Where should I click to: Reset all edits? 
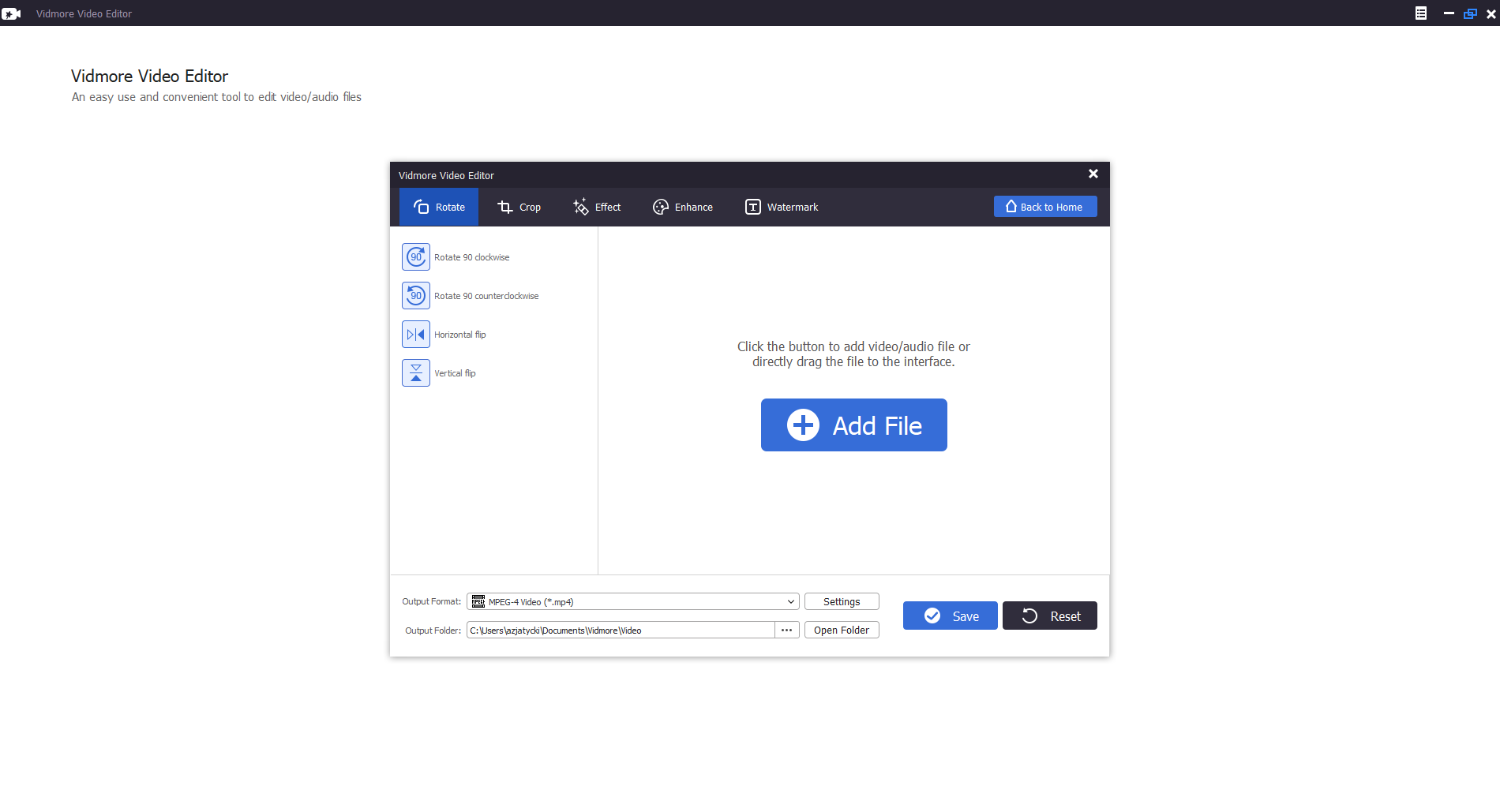[1050, 616]
